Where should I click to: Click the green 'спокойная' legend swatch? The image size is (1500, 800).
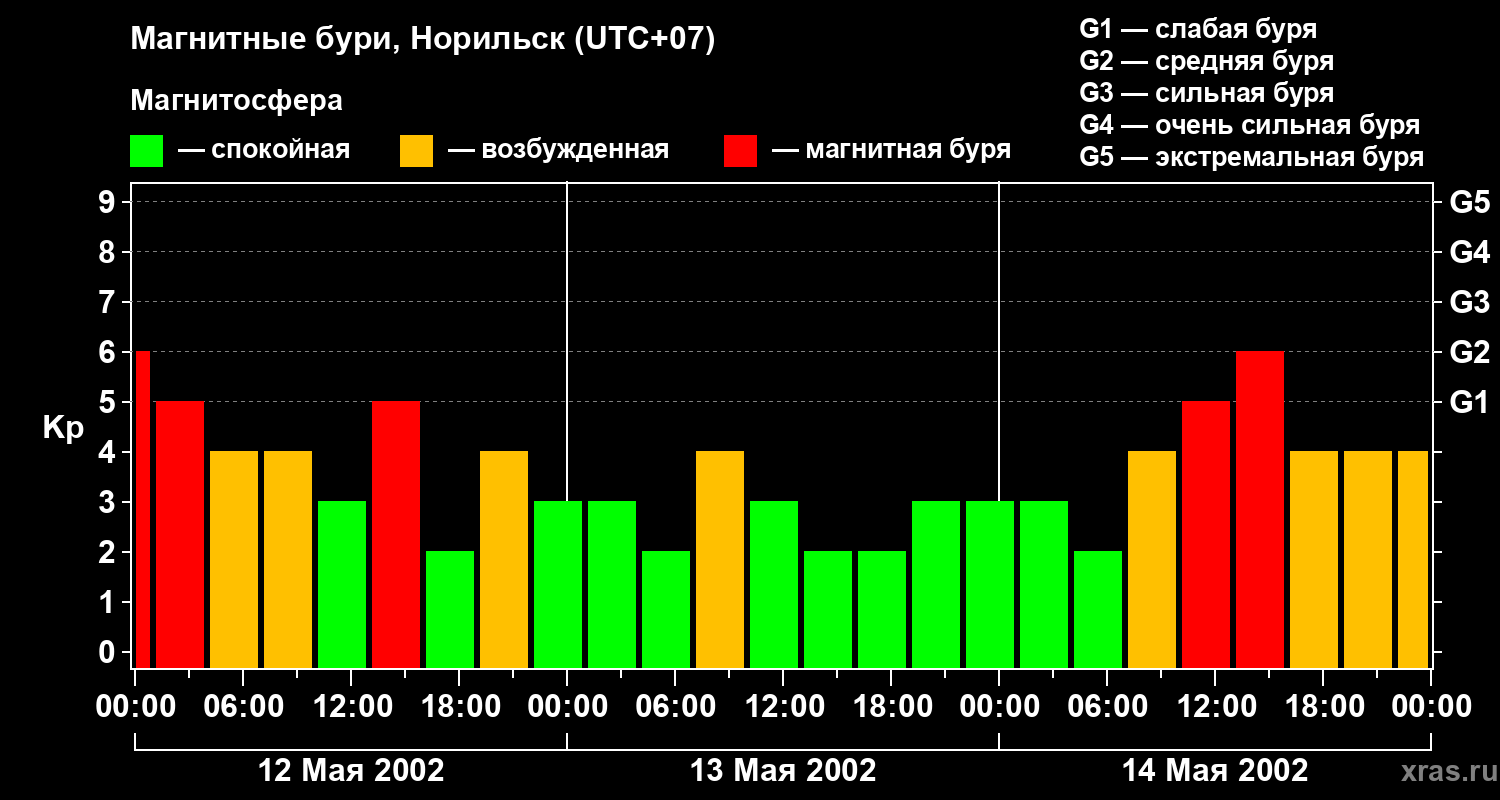click(146, 151)
